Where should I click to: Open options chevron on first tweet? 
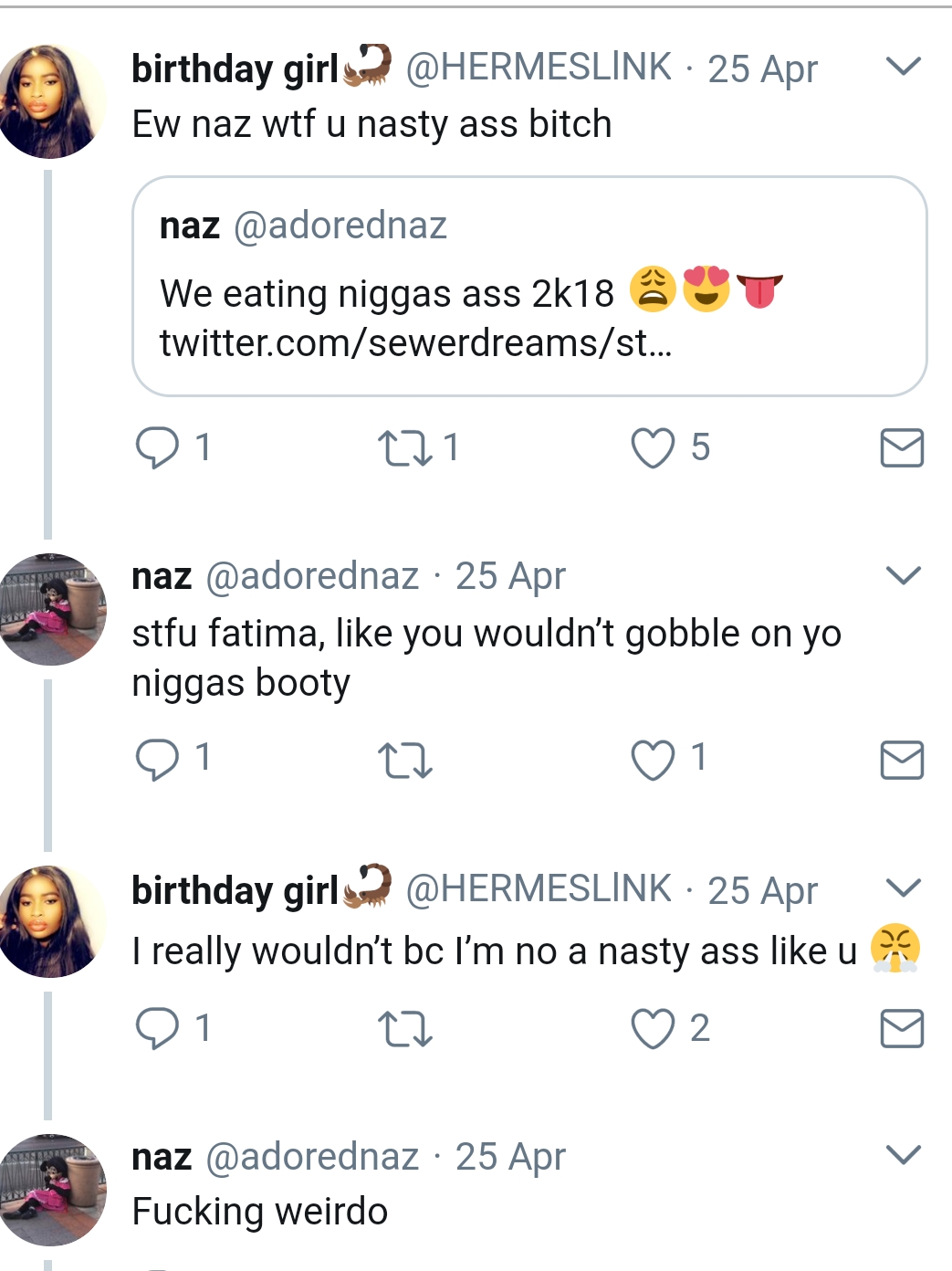(x=903, y=67)
